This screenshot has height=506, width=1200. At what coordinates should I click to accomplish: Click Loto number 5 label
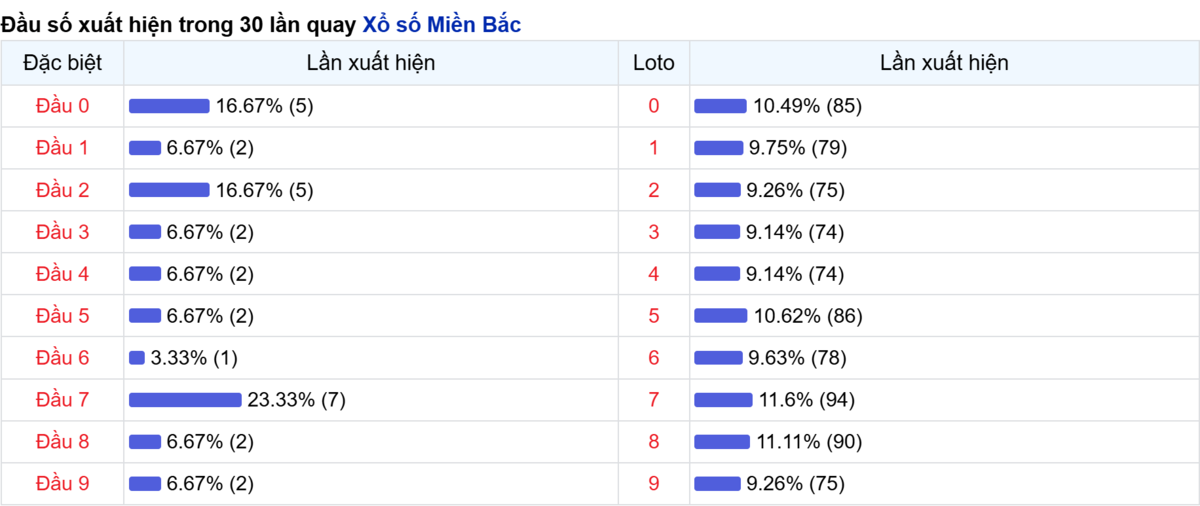click(654, 316)
